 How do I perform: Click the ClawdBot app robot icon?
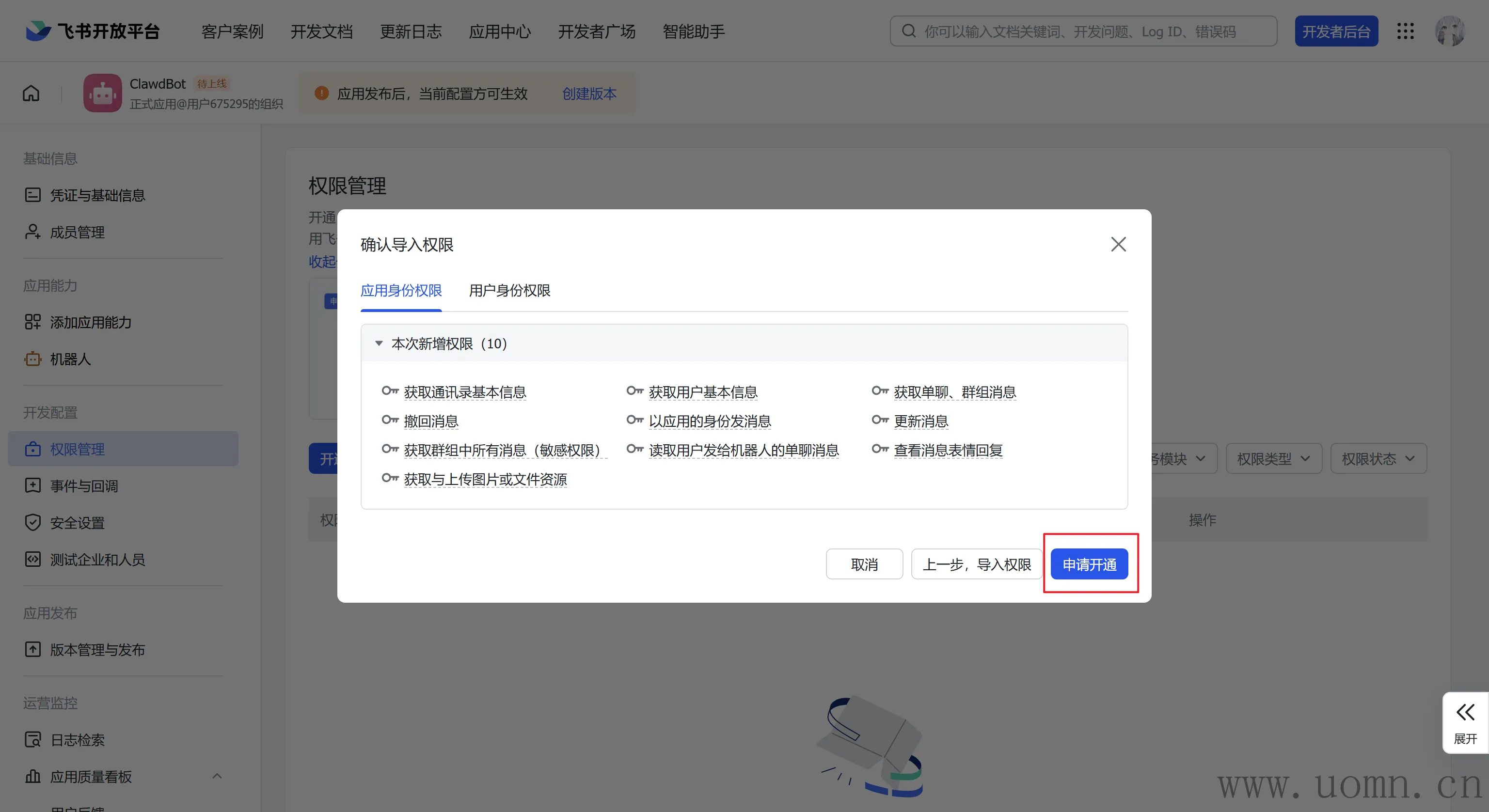[102, 93]
